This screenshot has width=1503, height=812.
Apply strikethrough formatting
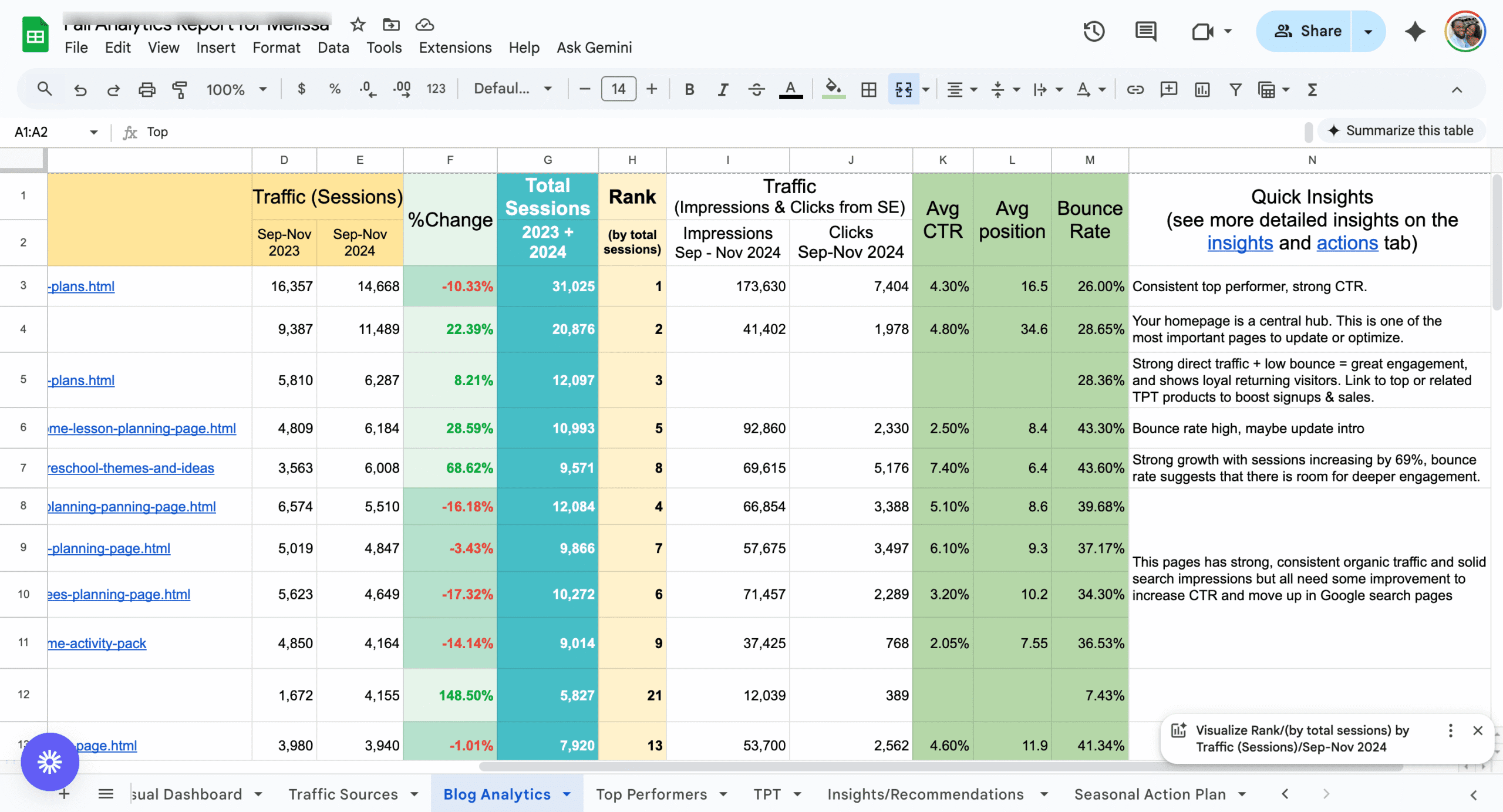[757, 89]
